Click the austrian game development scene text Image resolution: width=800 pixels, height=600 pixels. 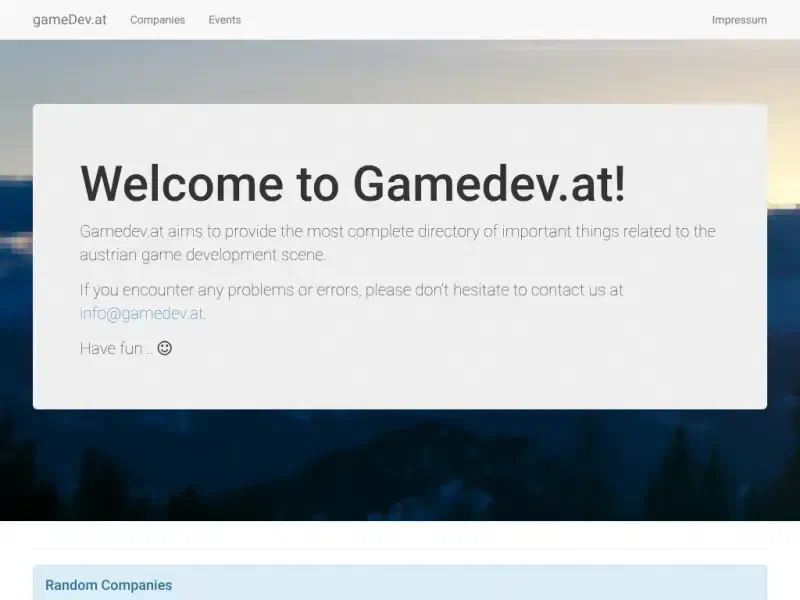203,254
